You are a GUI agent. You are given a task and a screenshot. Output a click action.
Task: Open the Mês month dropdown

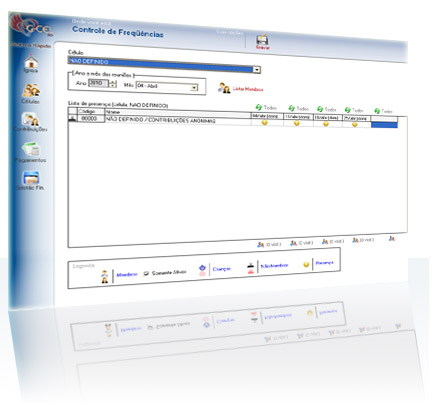pyautogui.click(x=167, y=87)
